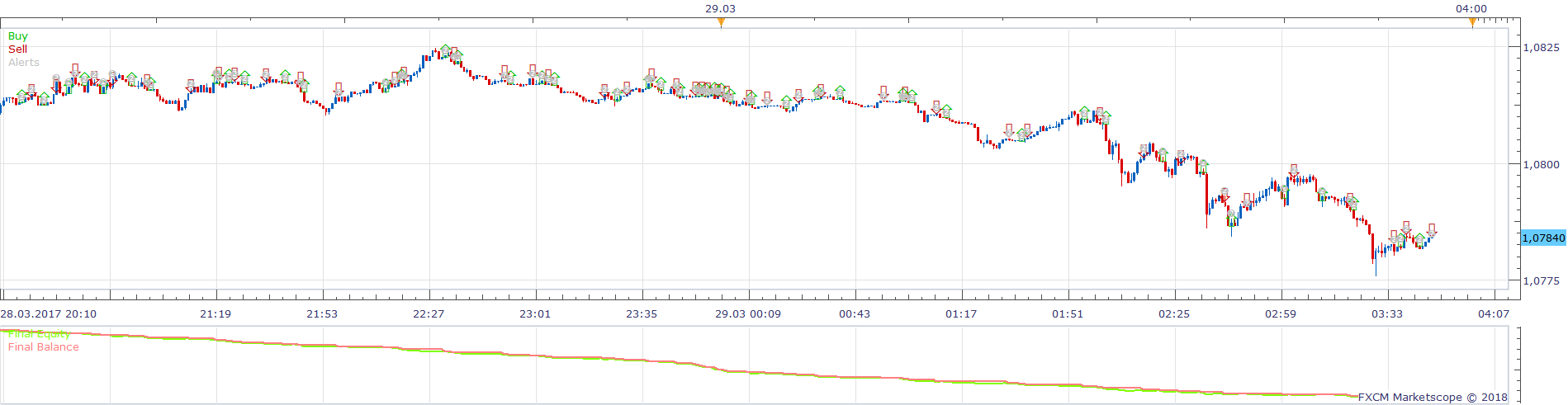Click the 1,0800 price axis label
The height and width of the screenshot is (405, 1568).
(x=1542, y=165)
